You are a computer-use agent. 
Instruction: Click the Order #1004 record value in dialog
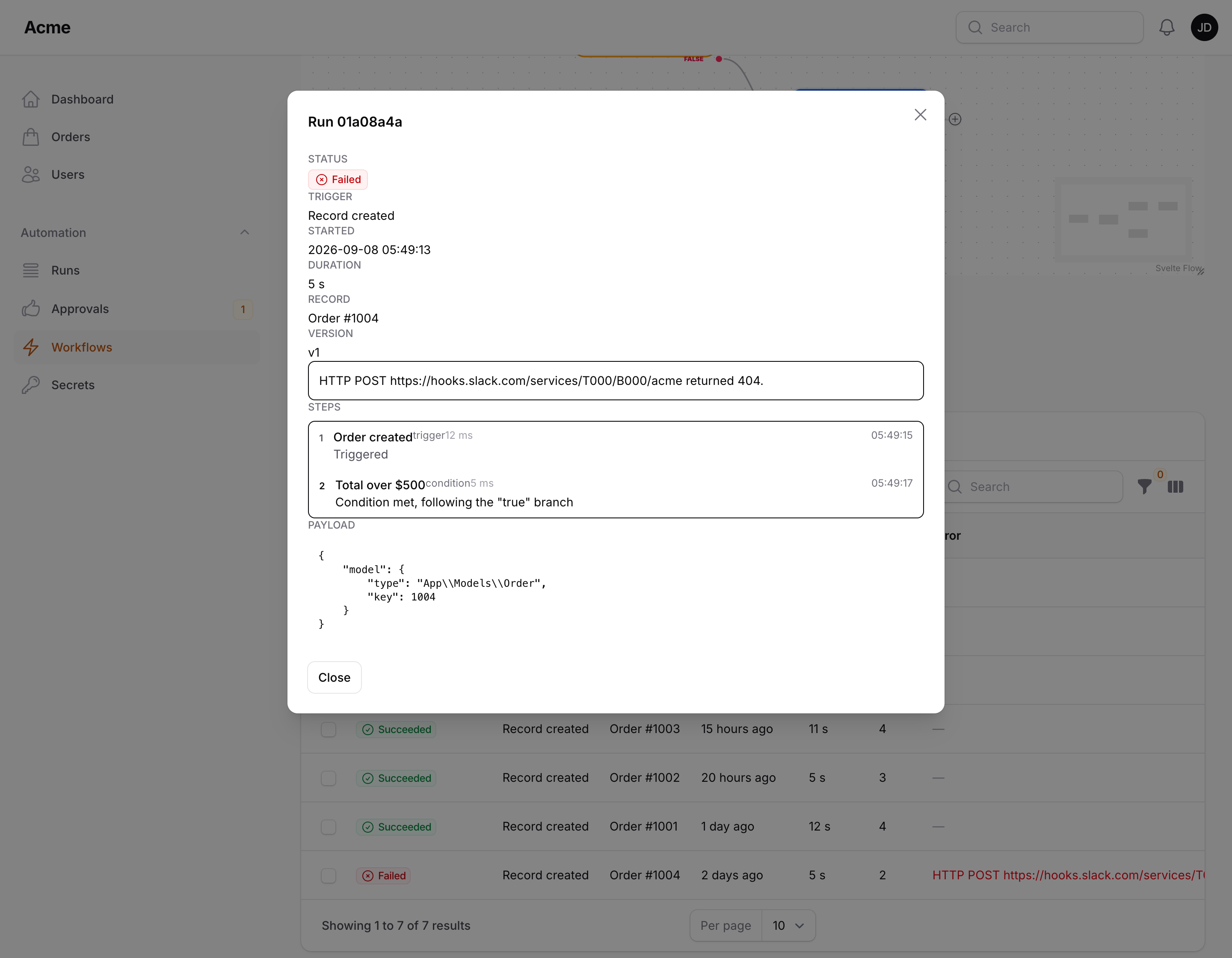(343, 318)
